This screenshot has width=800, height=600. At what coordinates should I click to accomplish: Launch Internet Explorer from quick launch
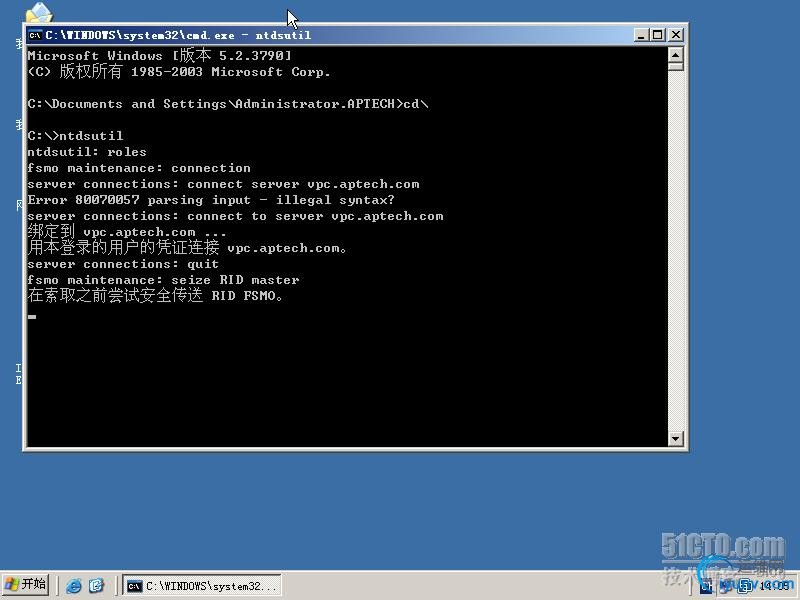73,585
